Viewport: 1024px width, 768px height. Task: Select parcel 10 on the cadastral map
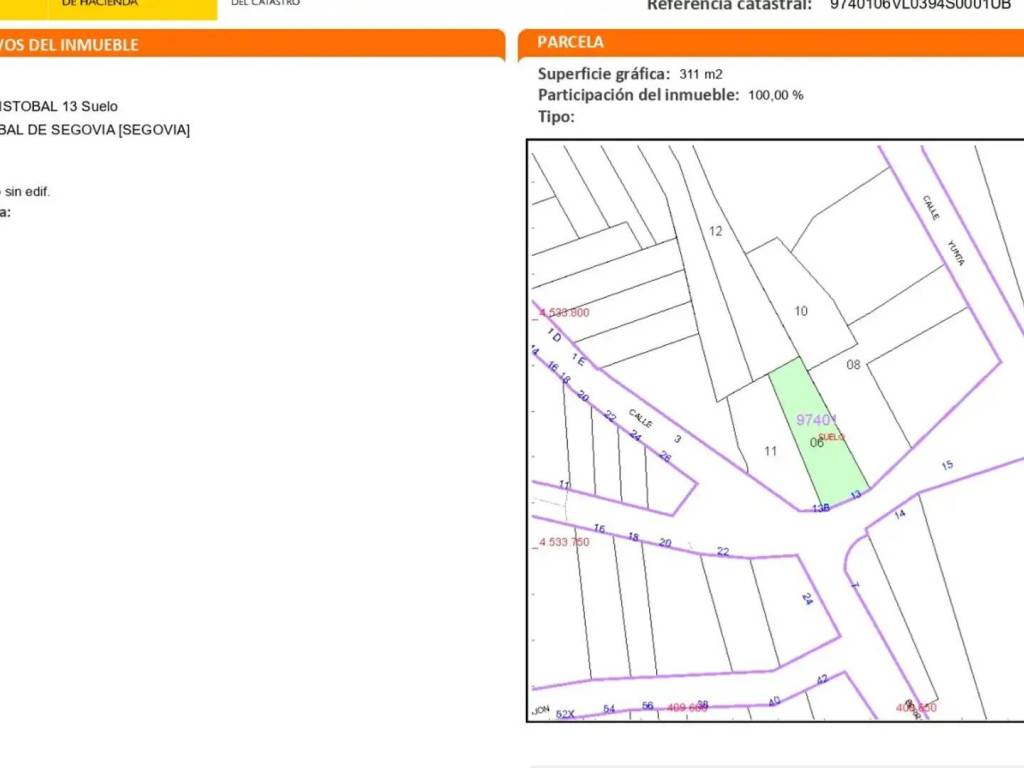pos(801,311)
